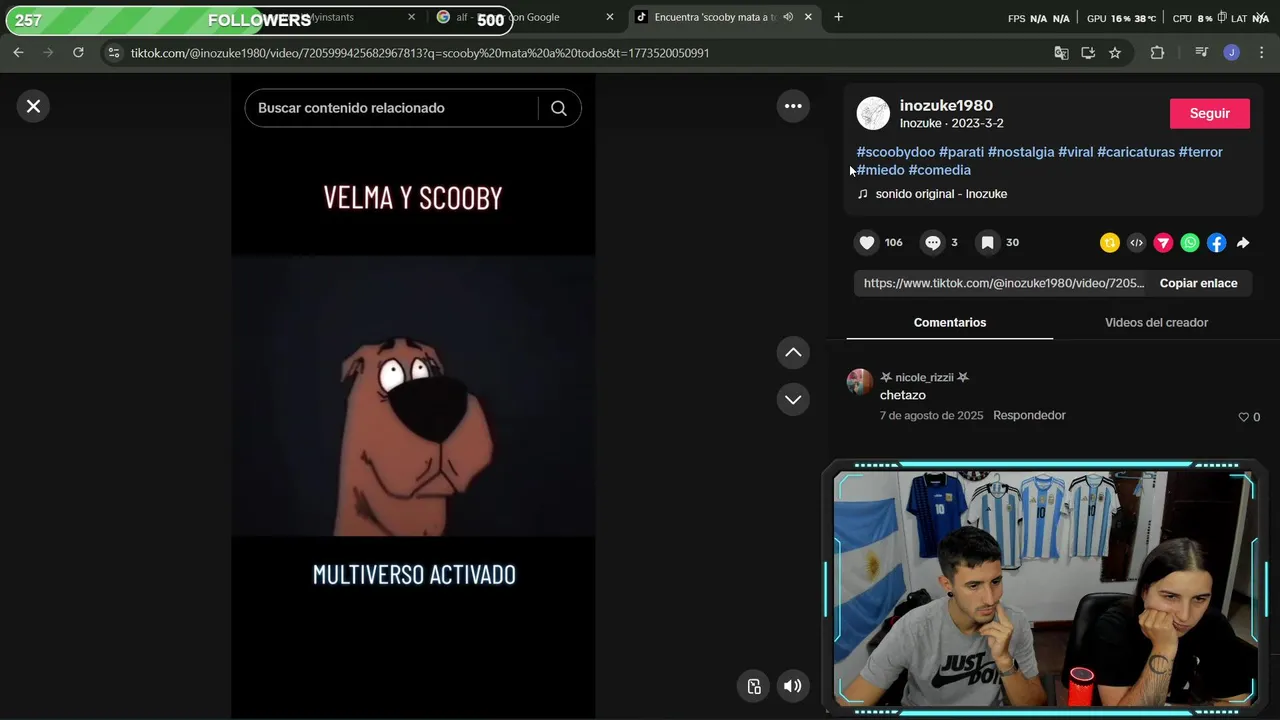Open the #scoobydoo hashtag
This screenshot has height=720, width=1280.
pyautogui.click(x=896, y=152)
